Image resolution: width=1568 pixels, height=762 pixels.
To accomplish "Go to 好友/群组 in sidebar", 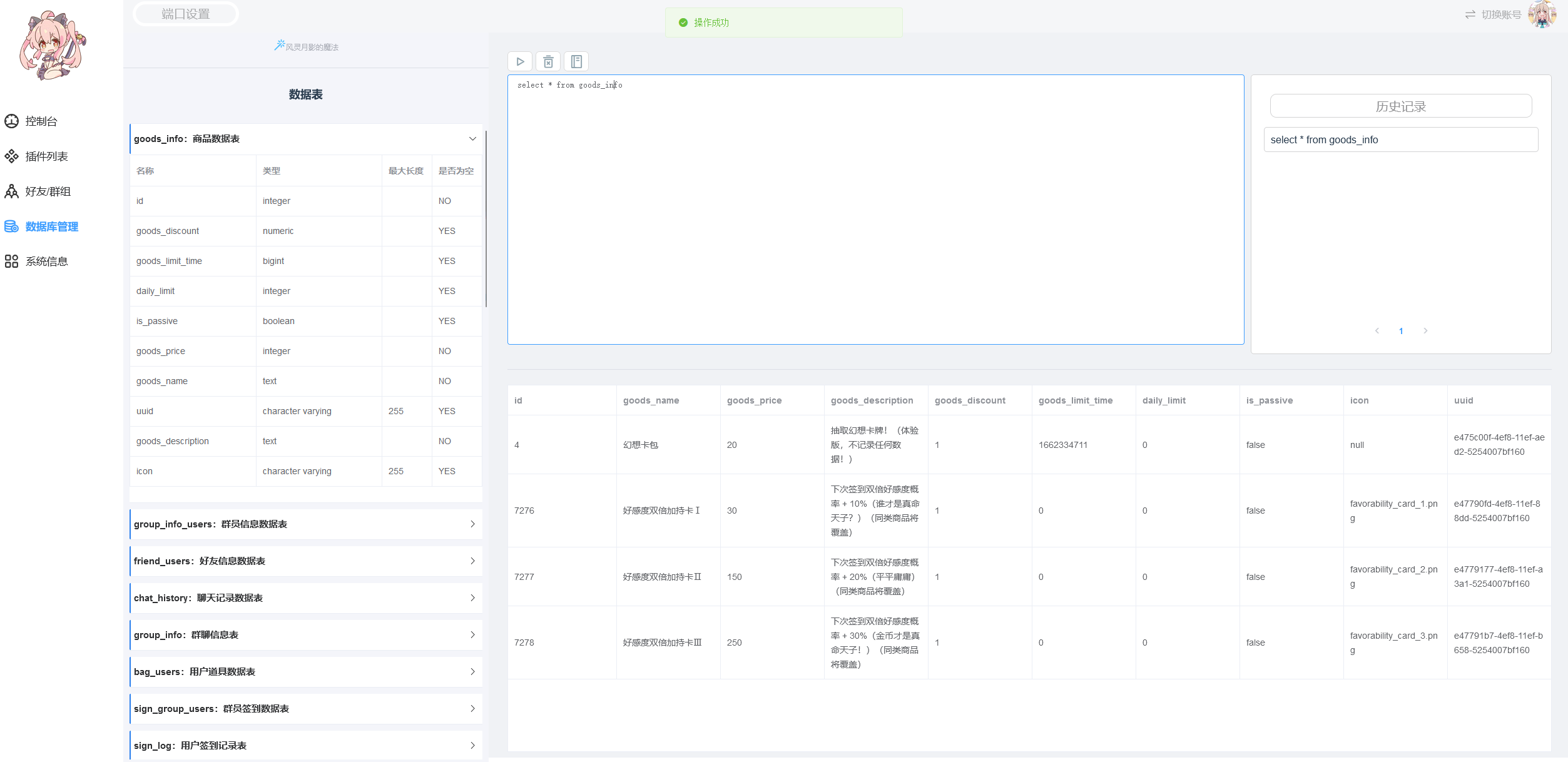I will coord(48,191).
